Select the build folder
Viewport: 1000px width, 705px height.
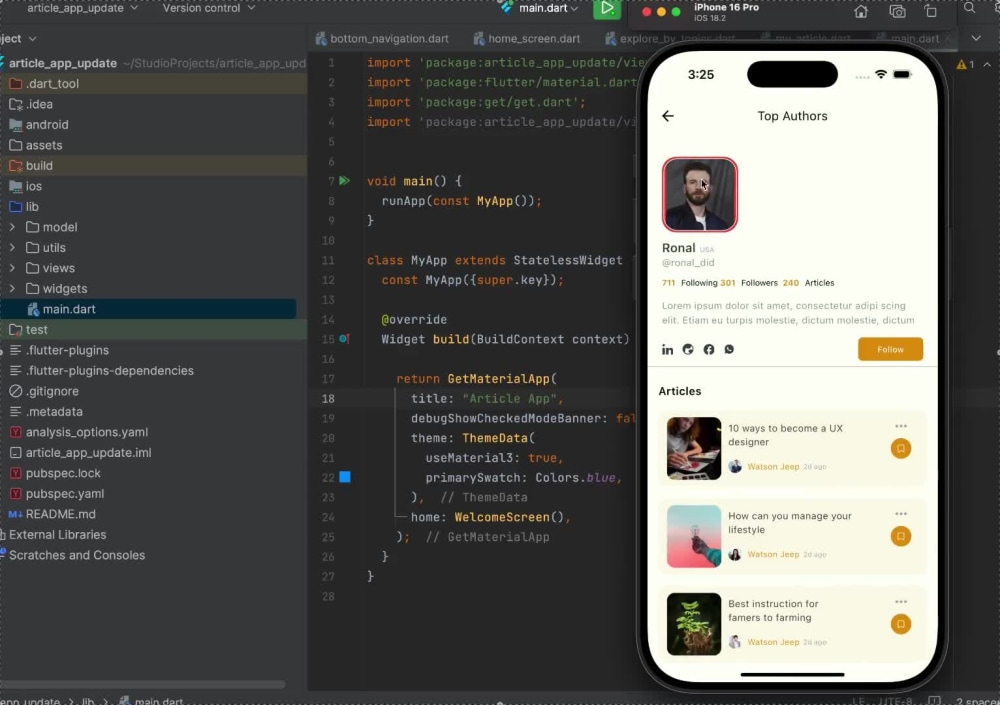[39, 166]
